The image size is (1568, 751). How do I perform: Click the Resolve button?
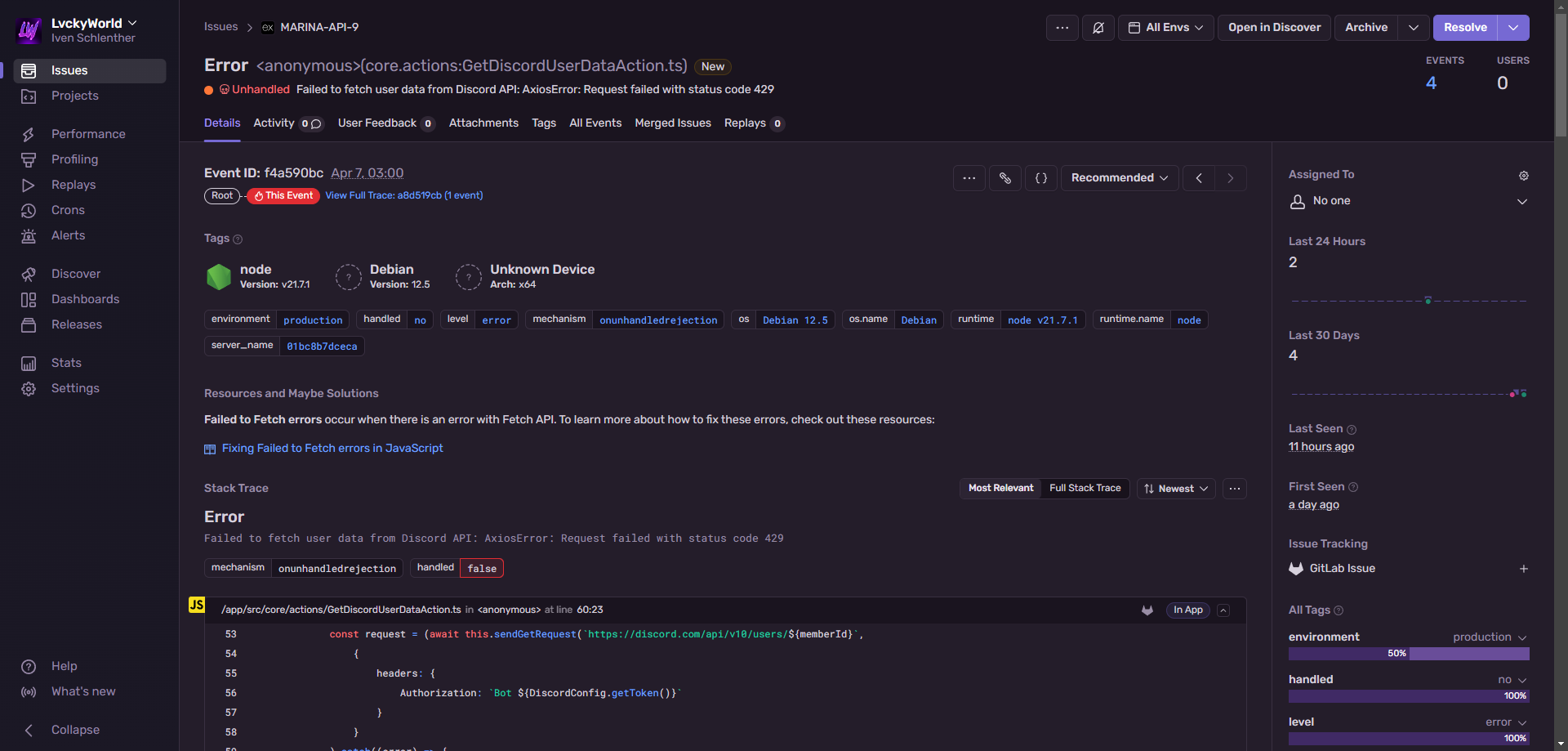[1464, 28]
